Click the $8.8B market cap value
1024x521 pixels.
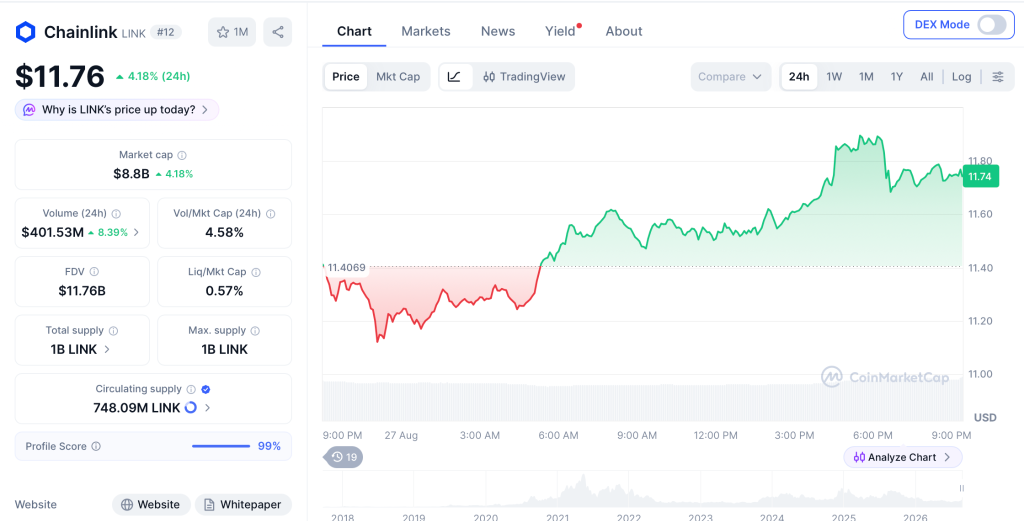click(131, 174)
